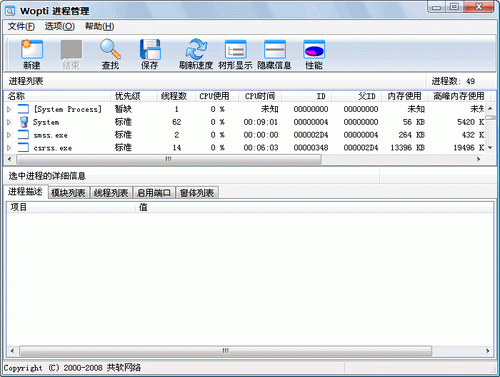
Task: Click the 隐藏信息 hide info icon
Action: pos(275,49)
